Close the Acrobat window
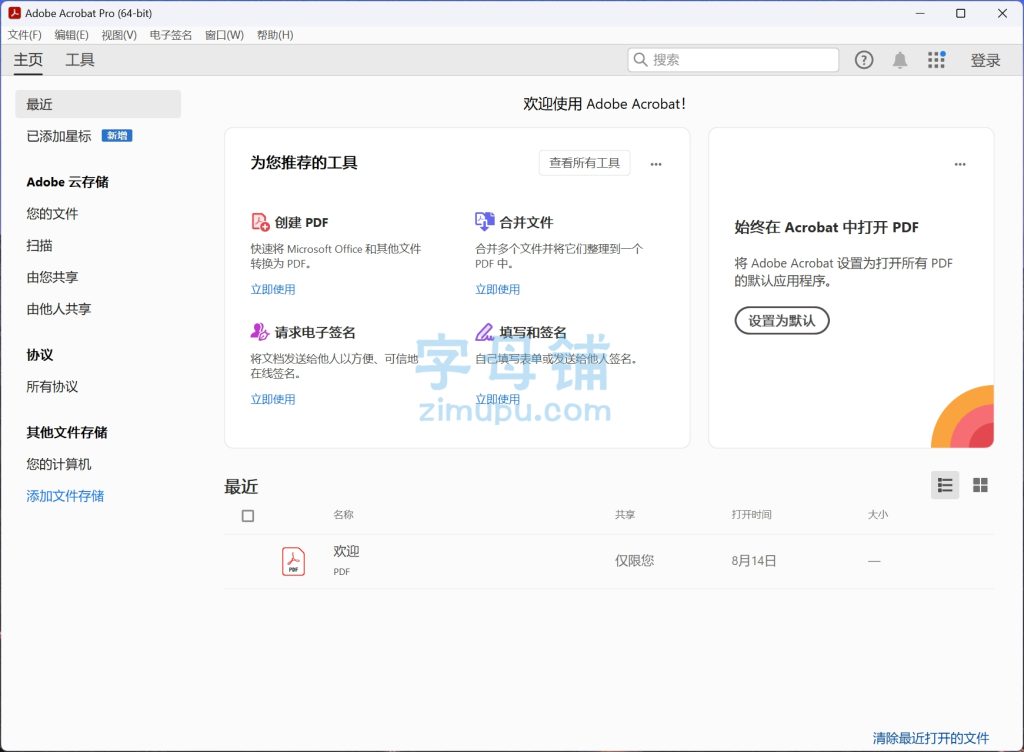 (x=1002, y=13)
